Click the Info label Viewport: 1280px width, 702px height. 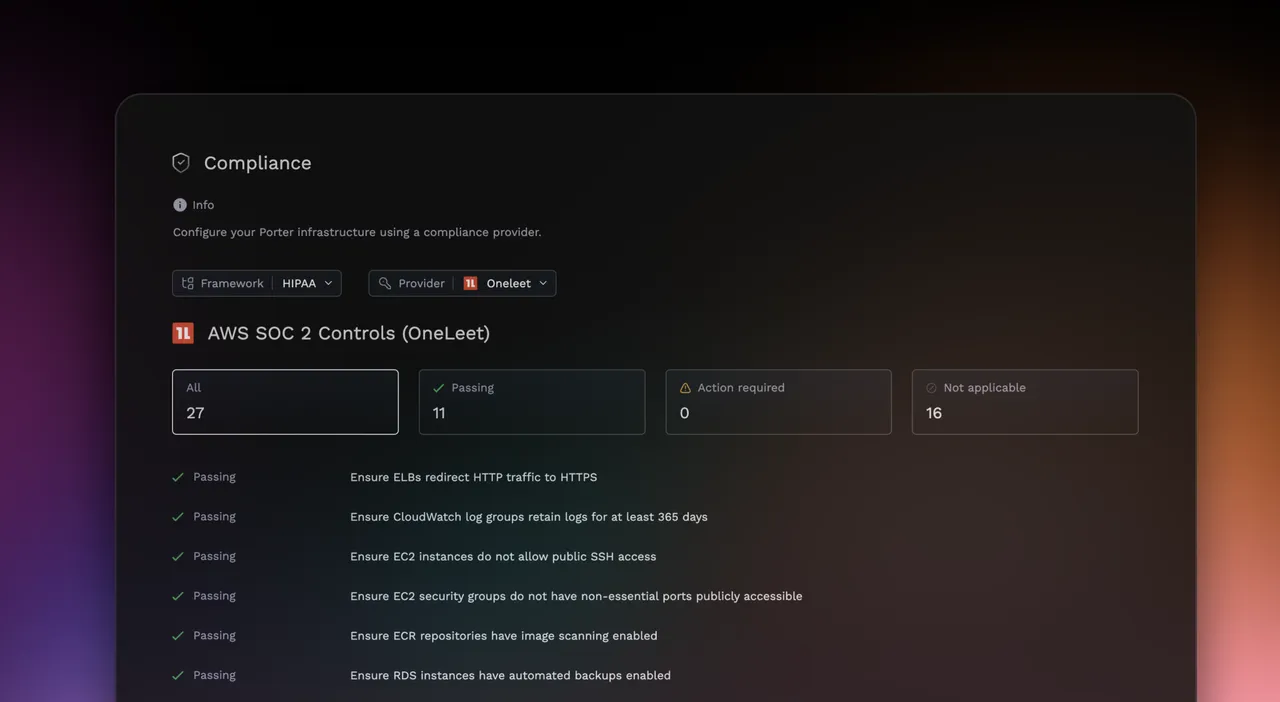[x=203, y=205]
